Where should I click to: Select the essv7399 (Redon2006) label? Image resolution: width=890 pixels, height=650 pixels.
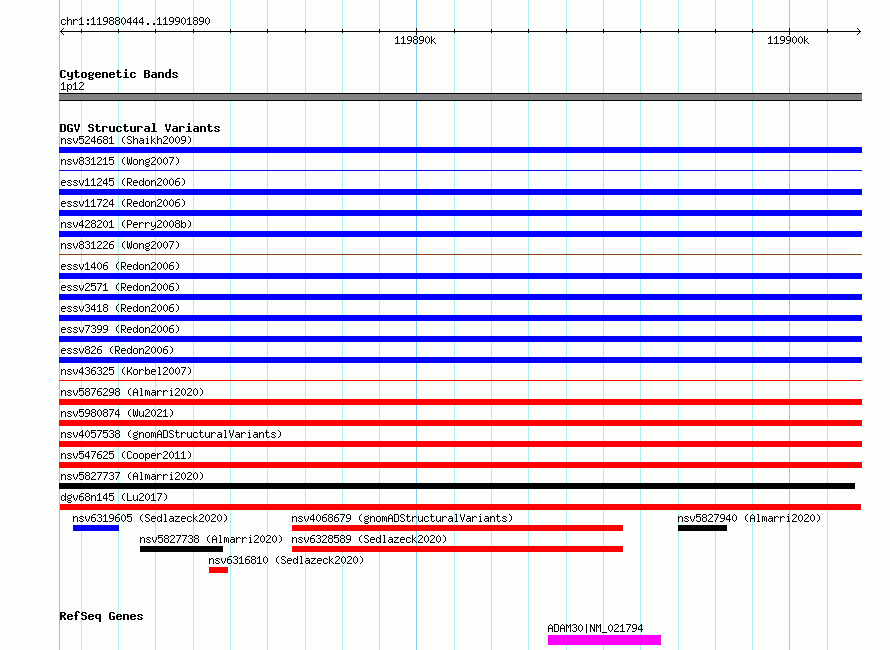(120, 329)
